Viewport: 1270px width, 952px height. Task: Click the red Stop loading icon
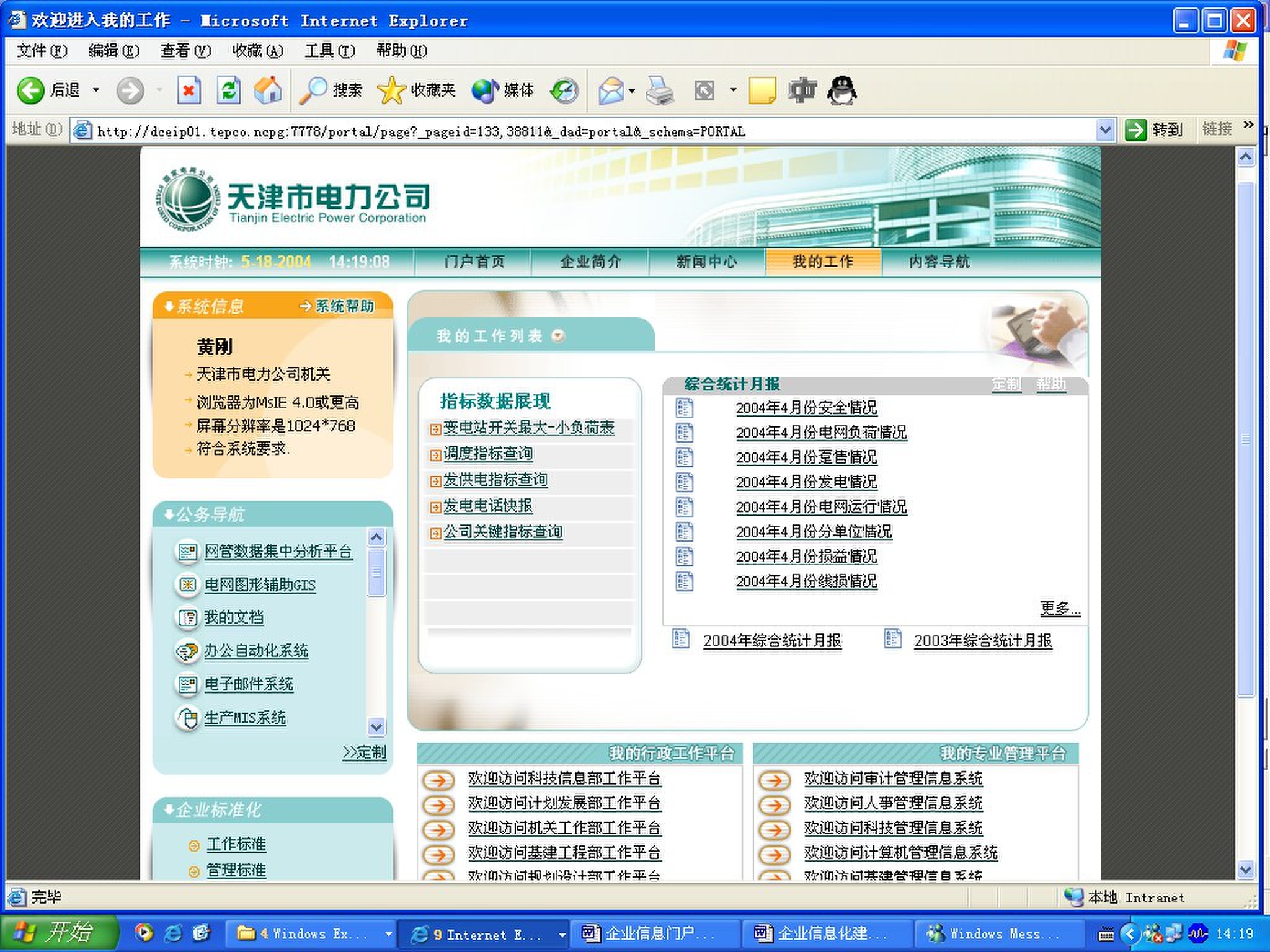click(189, 90)
